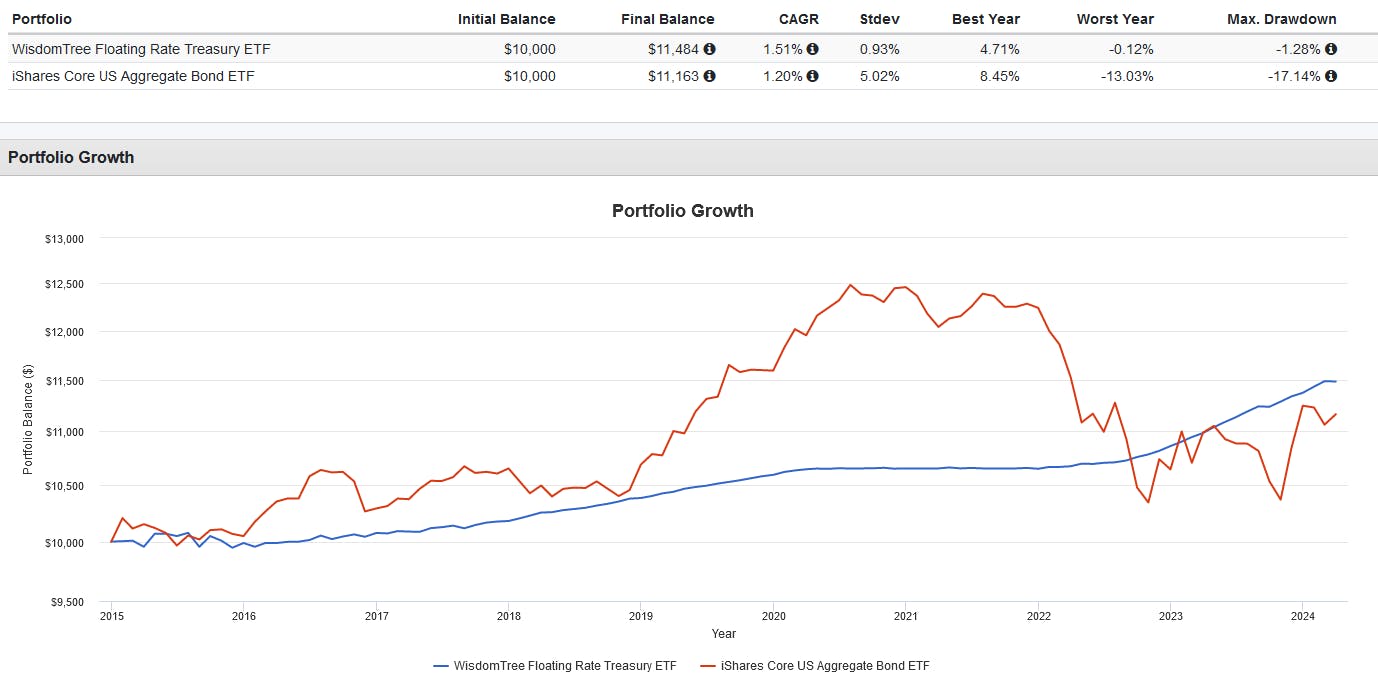Toggle iShares Core US Aggregate legend label
Image resolution: width=1378 pixels, height=678 pixels.
825,665
